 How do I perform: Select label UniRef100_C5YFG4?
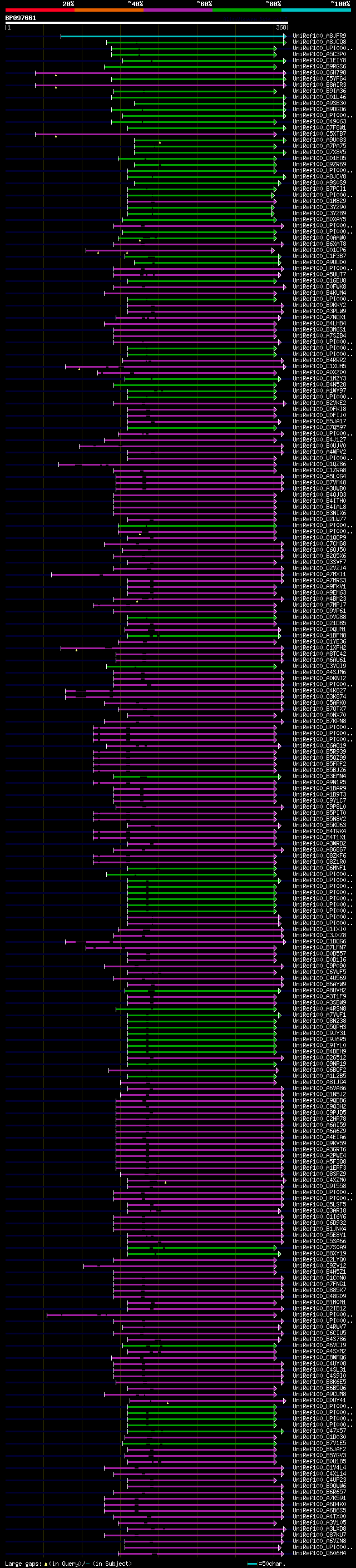pos(319,78)
